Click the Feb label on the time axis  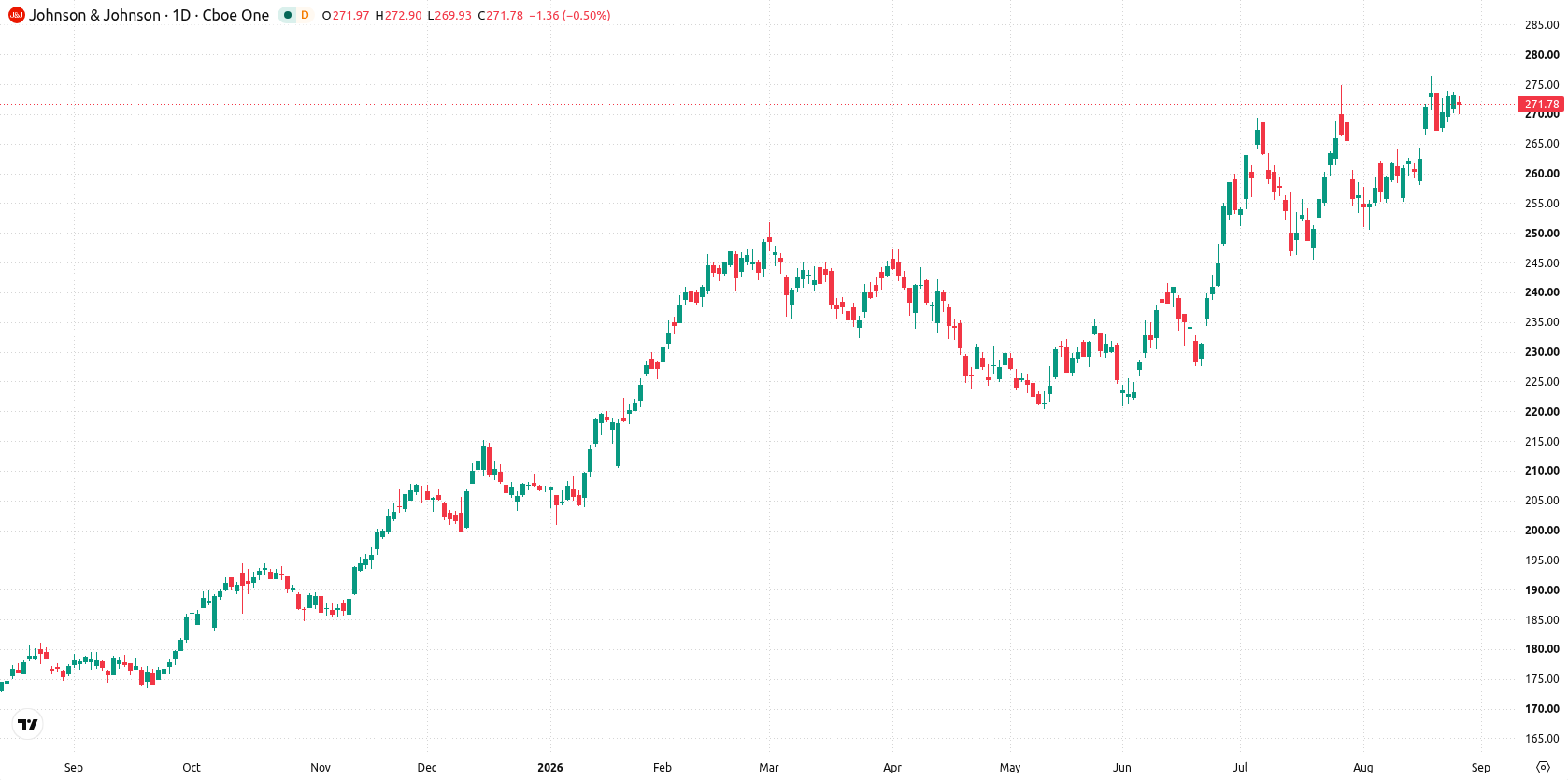point(663,768)
